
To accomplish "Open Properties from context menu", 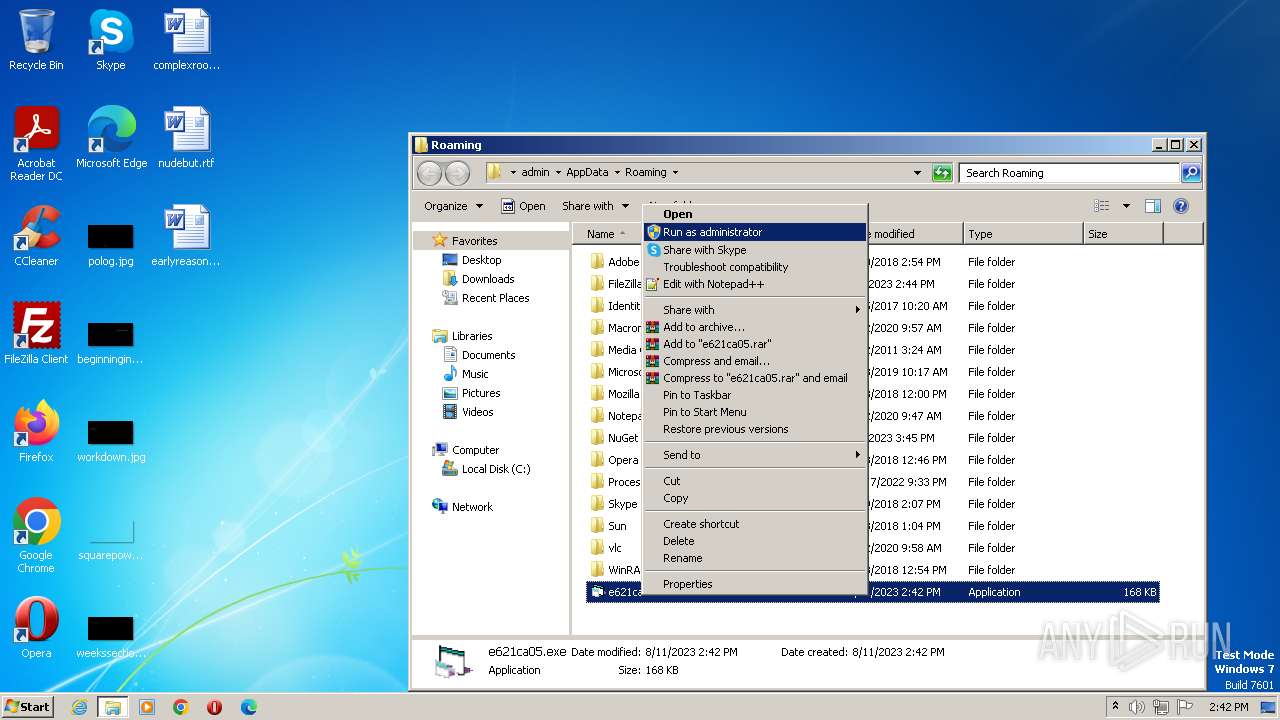I will tap(755, 584).
